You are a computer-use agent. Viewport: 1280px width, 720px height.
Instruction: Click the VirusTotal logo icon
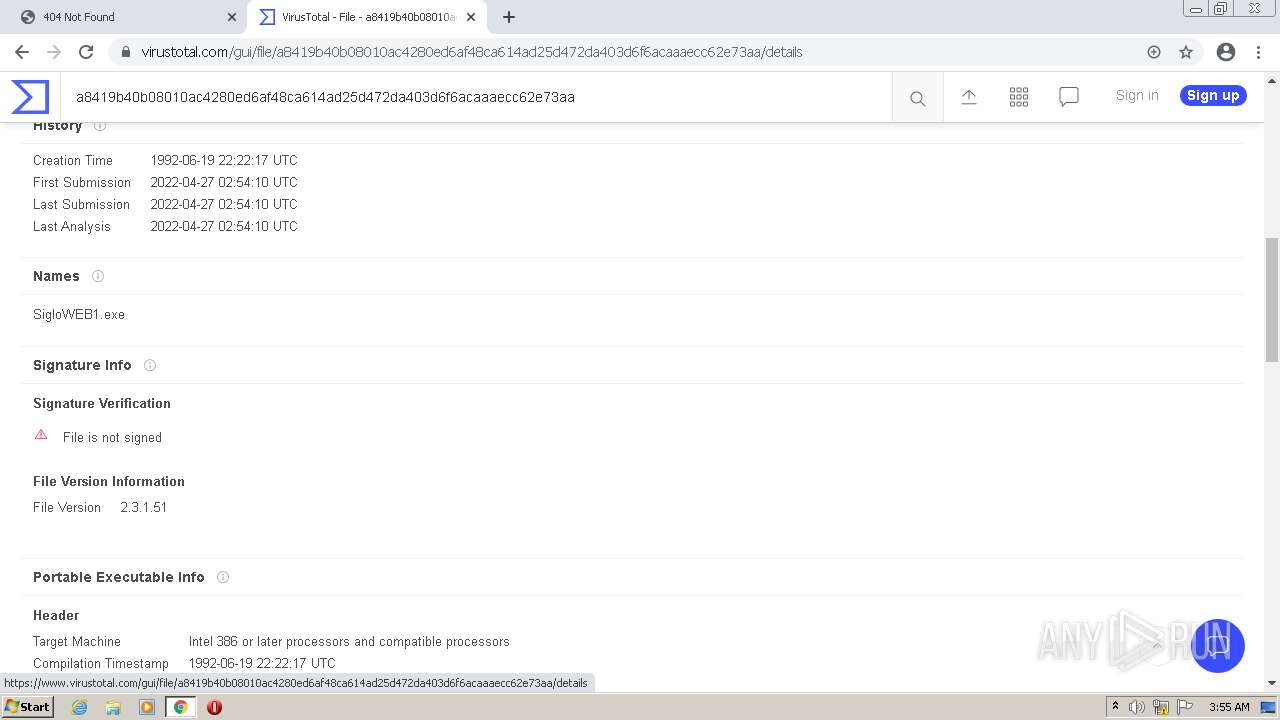coord(30,97)
